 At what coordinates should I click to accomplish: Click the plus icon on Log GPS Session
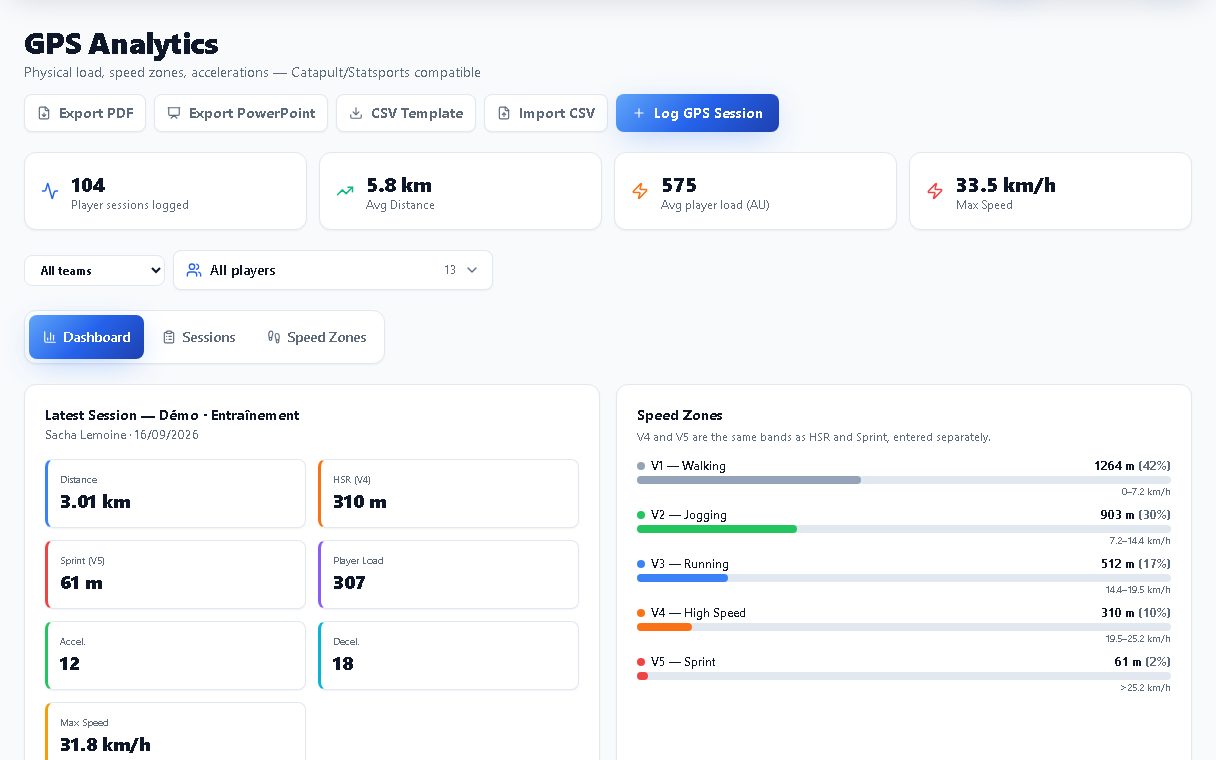point(639,113)
